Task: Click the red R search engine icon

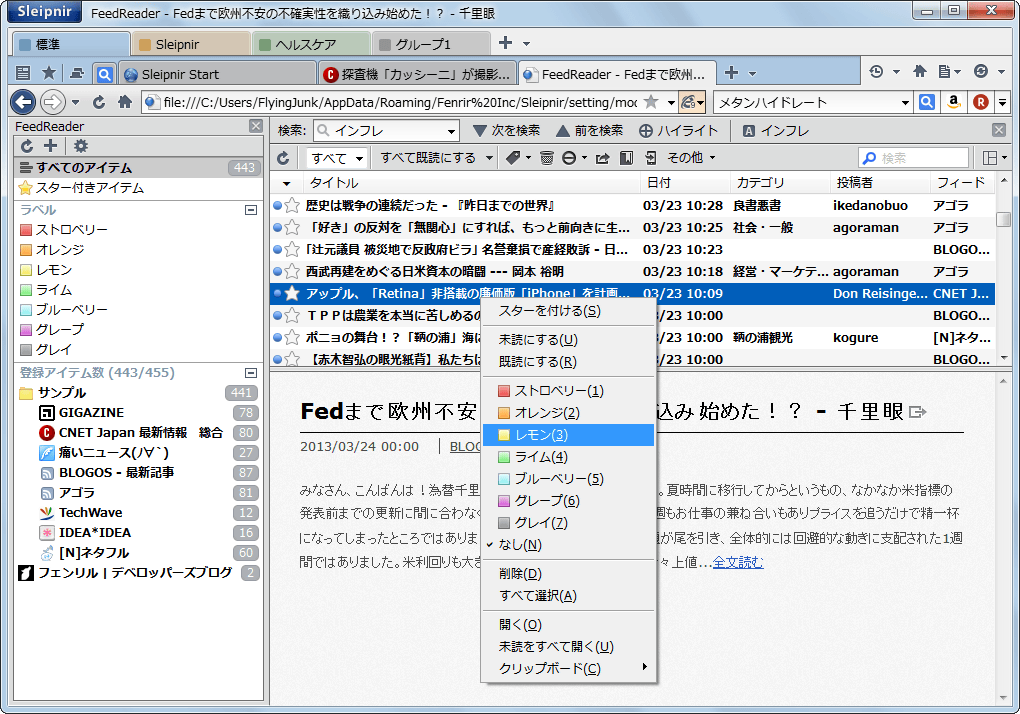Action: (x=981, y=102)
